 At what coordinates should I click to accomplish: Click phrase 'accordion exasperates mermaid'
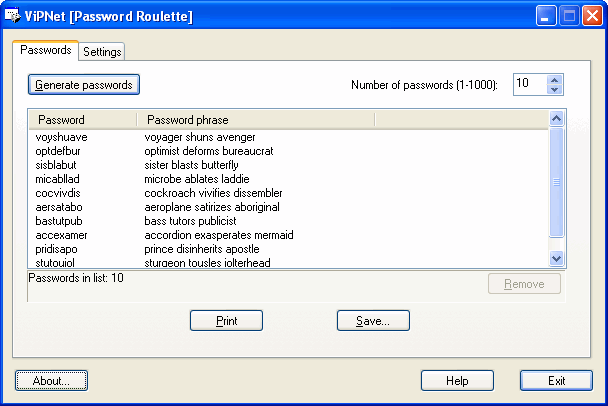point(219,235)
